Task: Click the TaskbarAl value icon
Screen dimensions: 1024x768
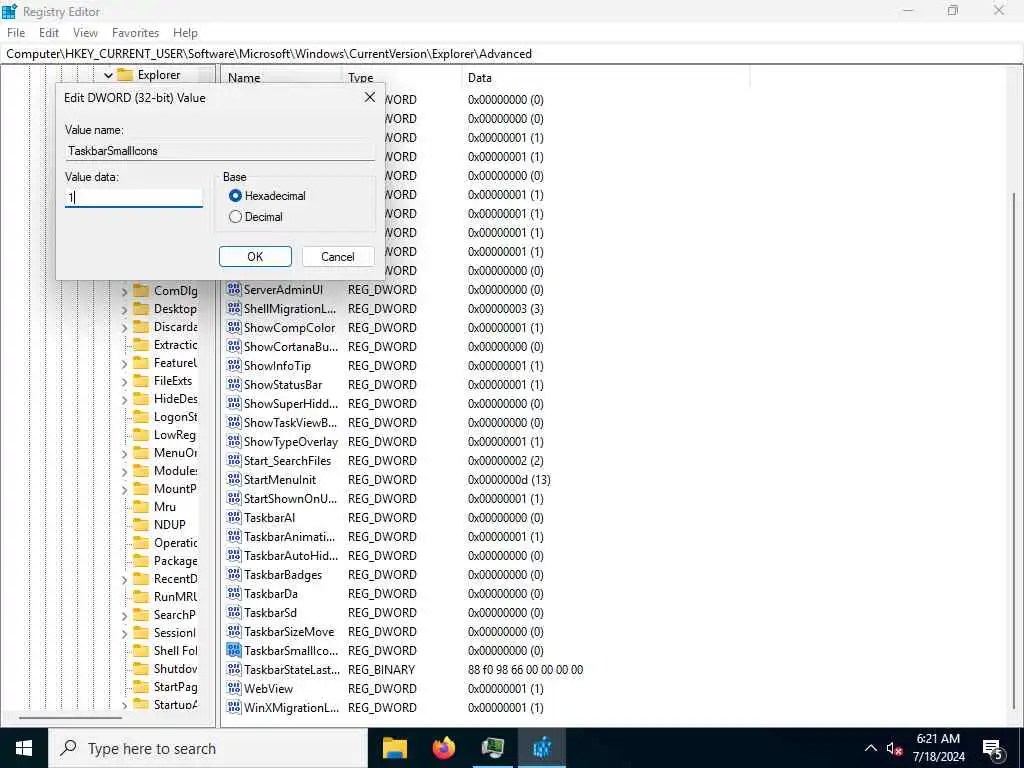Action: [234, 517]
